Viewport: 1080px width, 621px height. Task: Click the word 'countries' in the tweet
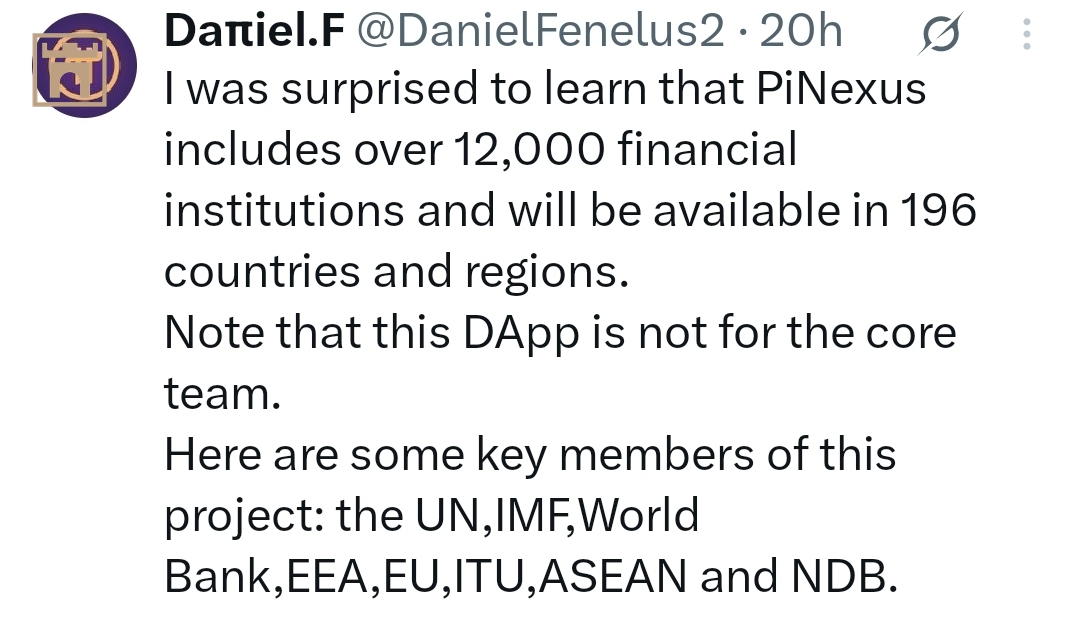point(262,271)
